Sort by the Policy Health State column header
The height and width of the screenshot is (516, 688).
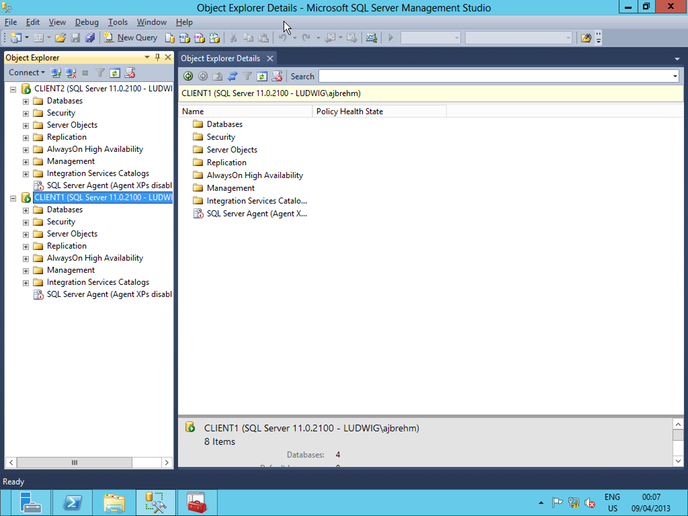pyautogui.click(x=349, y=111)
